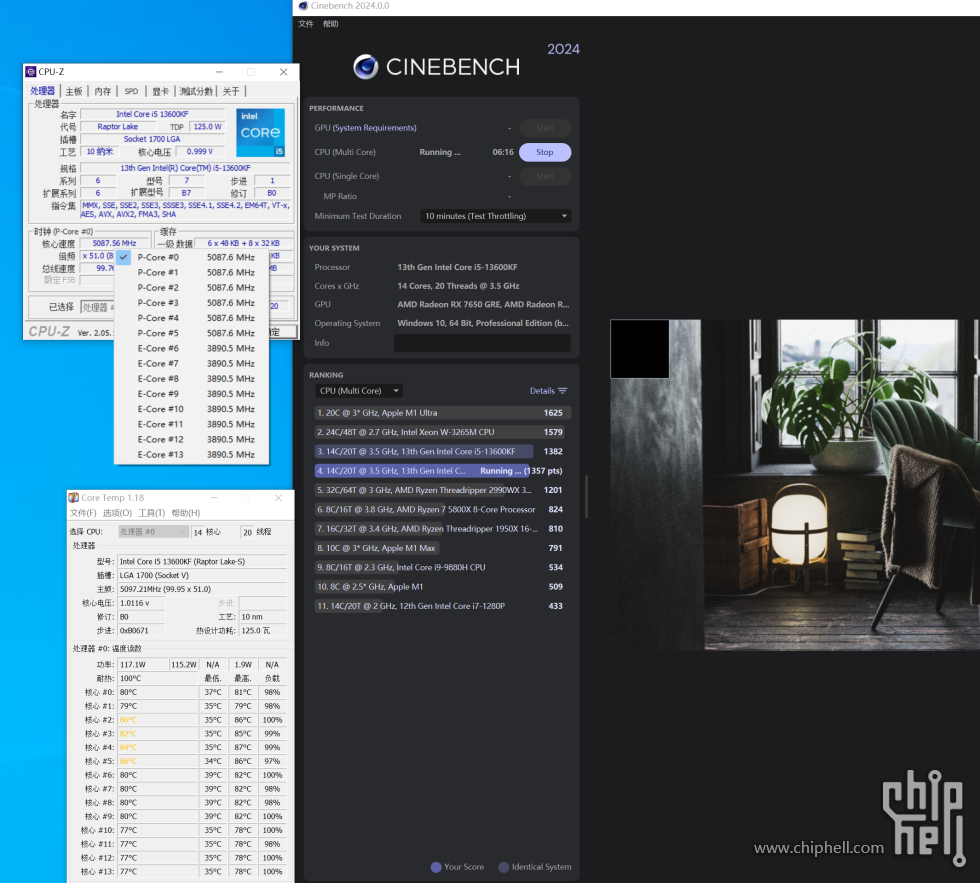Click Start for the GPU test
This screenshot has width=980, height=883.
point(544,128)
